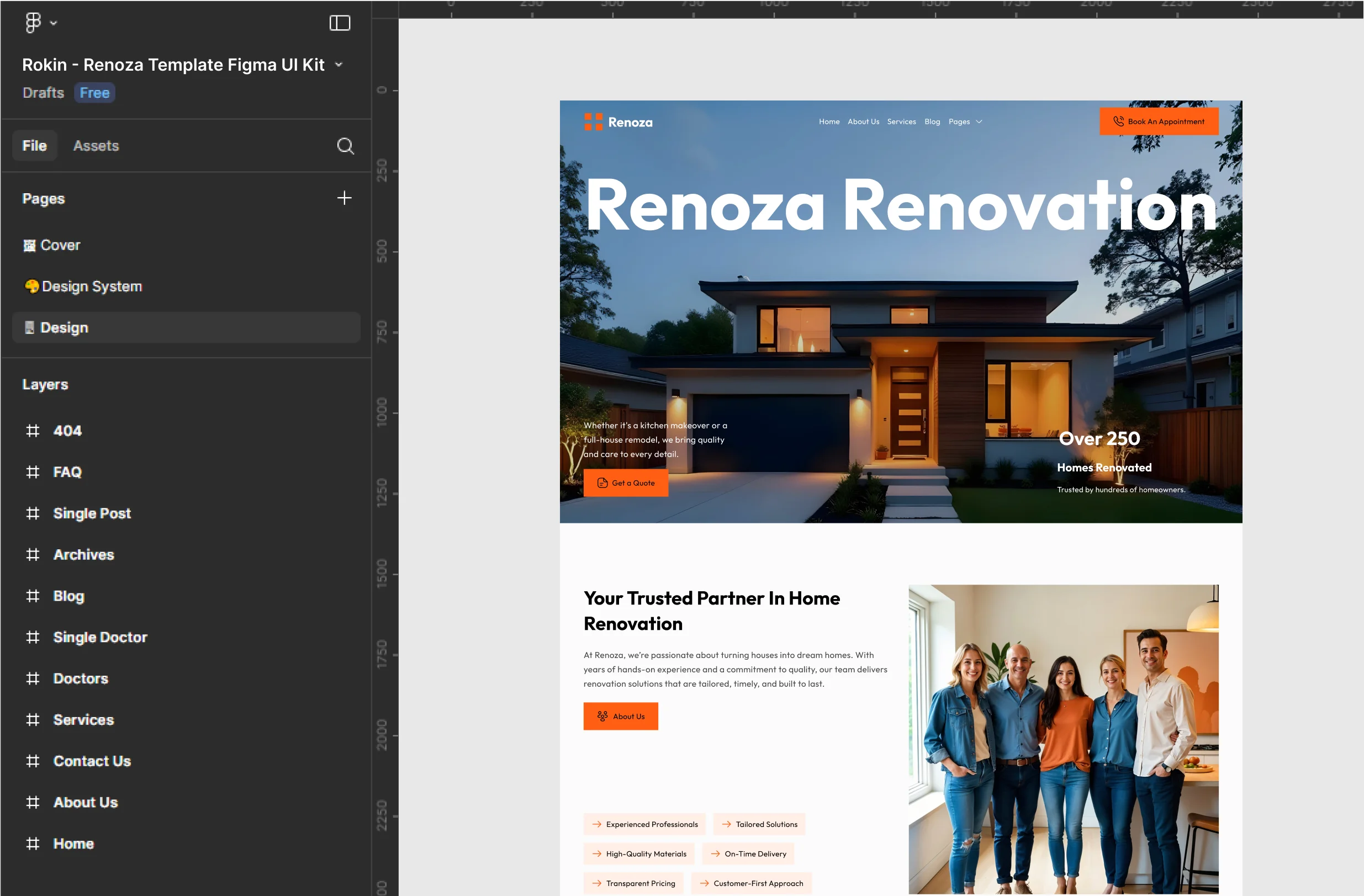The image size is (1364, 896).
Task: Click the Renoza orange squares logo
Action: click(x=593, y=121)
